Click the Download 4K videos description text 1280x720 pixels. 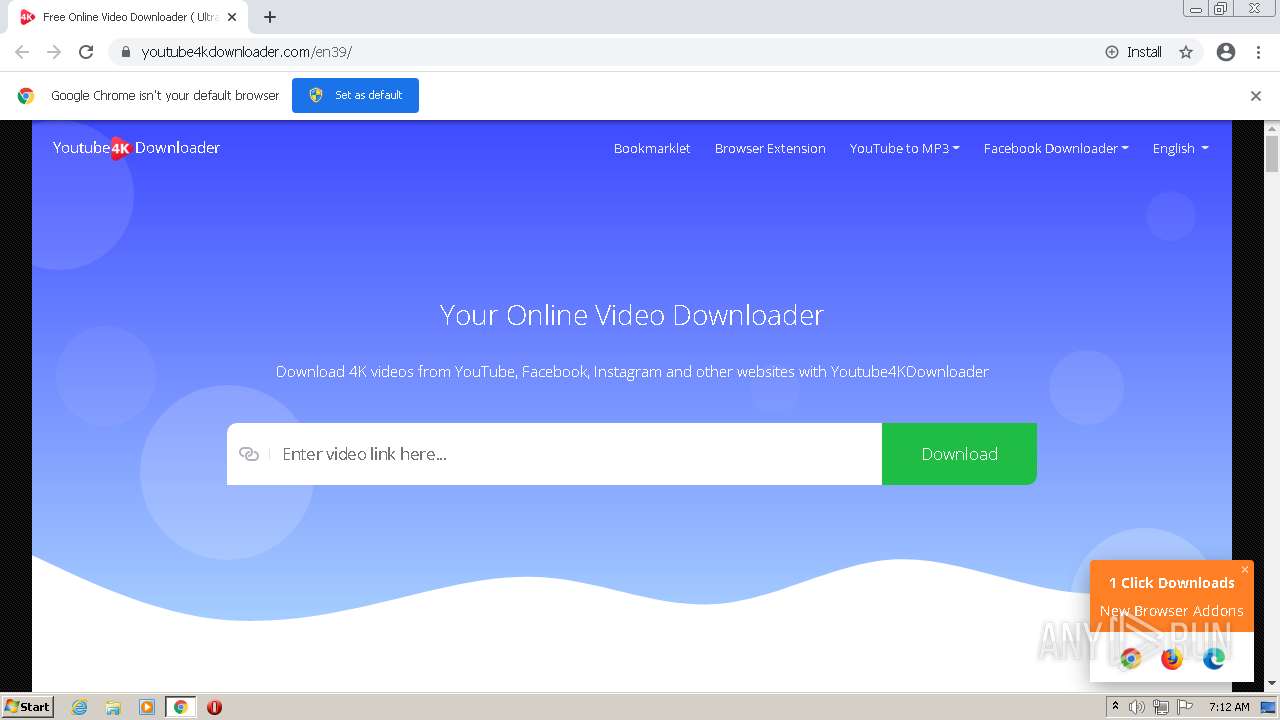632,372
